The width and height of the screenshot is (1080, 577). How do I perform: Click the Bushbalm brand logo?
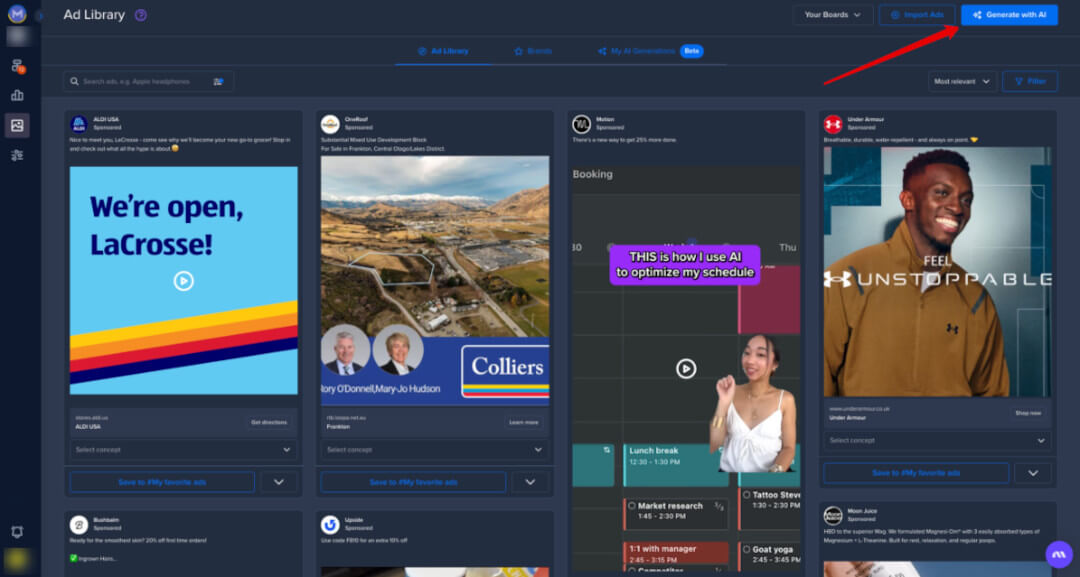[79, 525]
